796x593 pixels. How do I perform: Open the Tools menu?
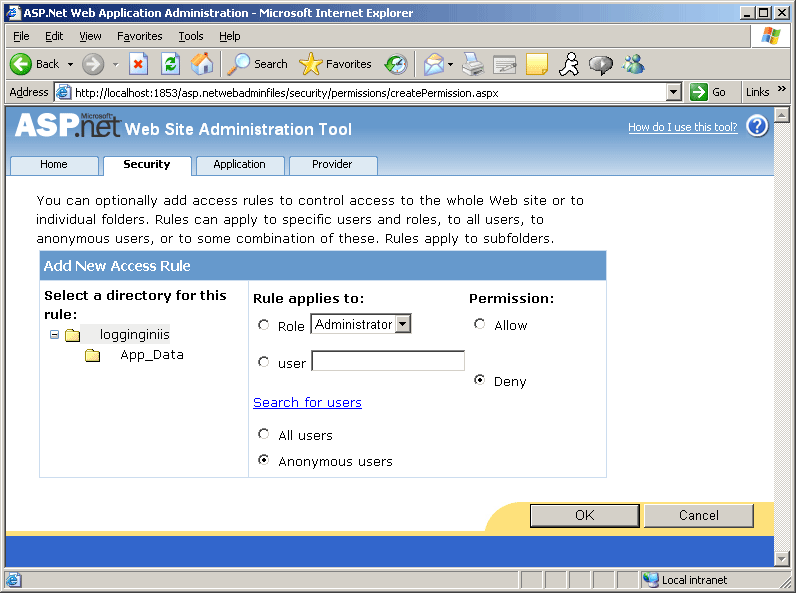(190, 36)
